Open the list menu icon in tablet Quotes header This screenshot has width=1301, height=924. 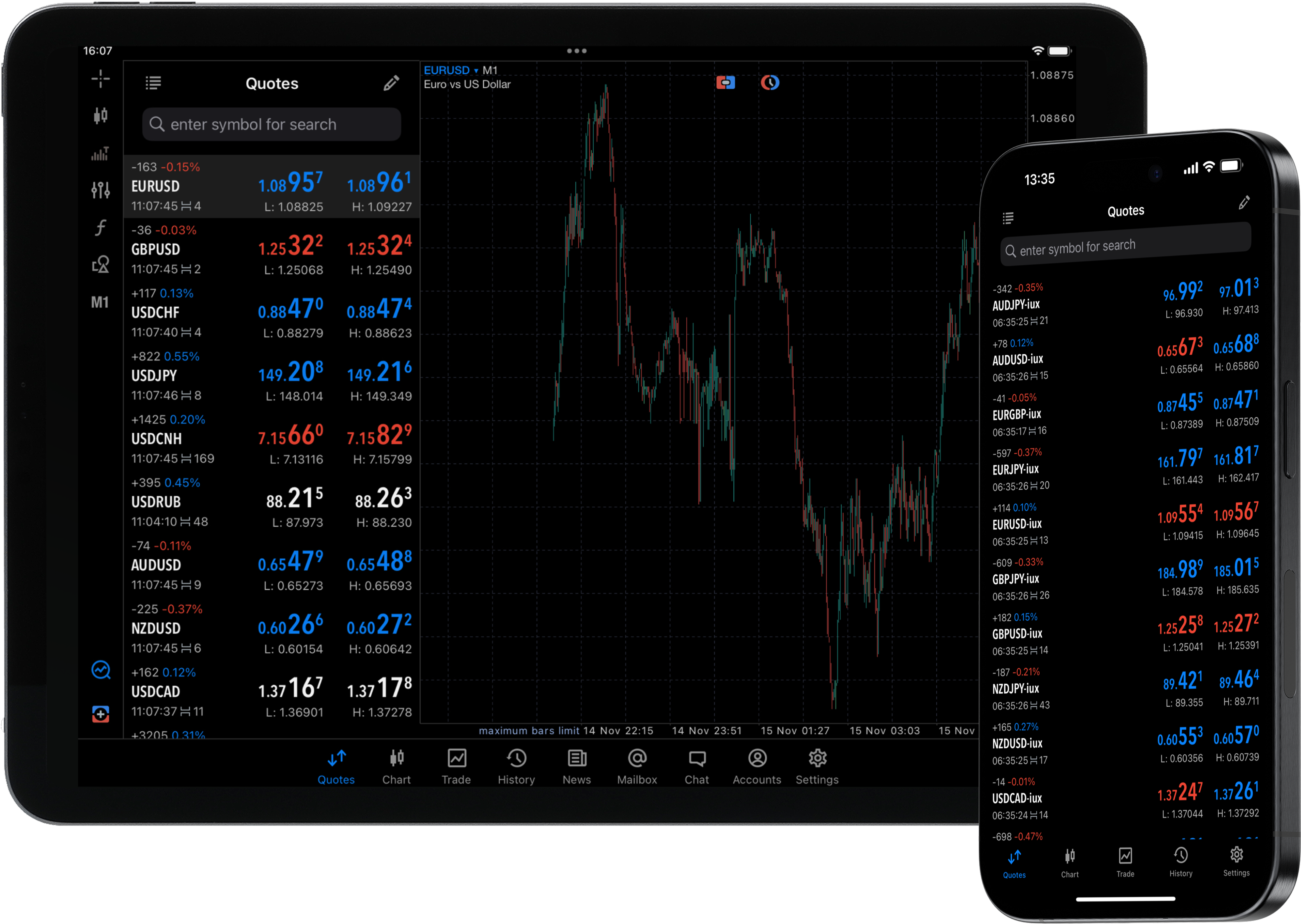[x=153, y=83]
